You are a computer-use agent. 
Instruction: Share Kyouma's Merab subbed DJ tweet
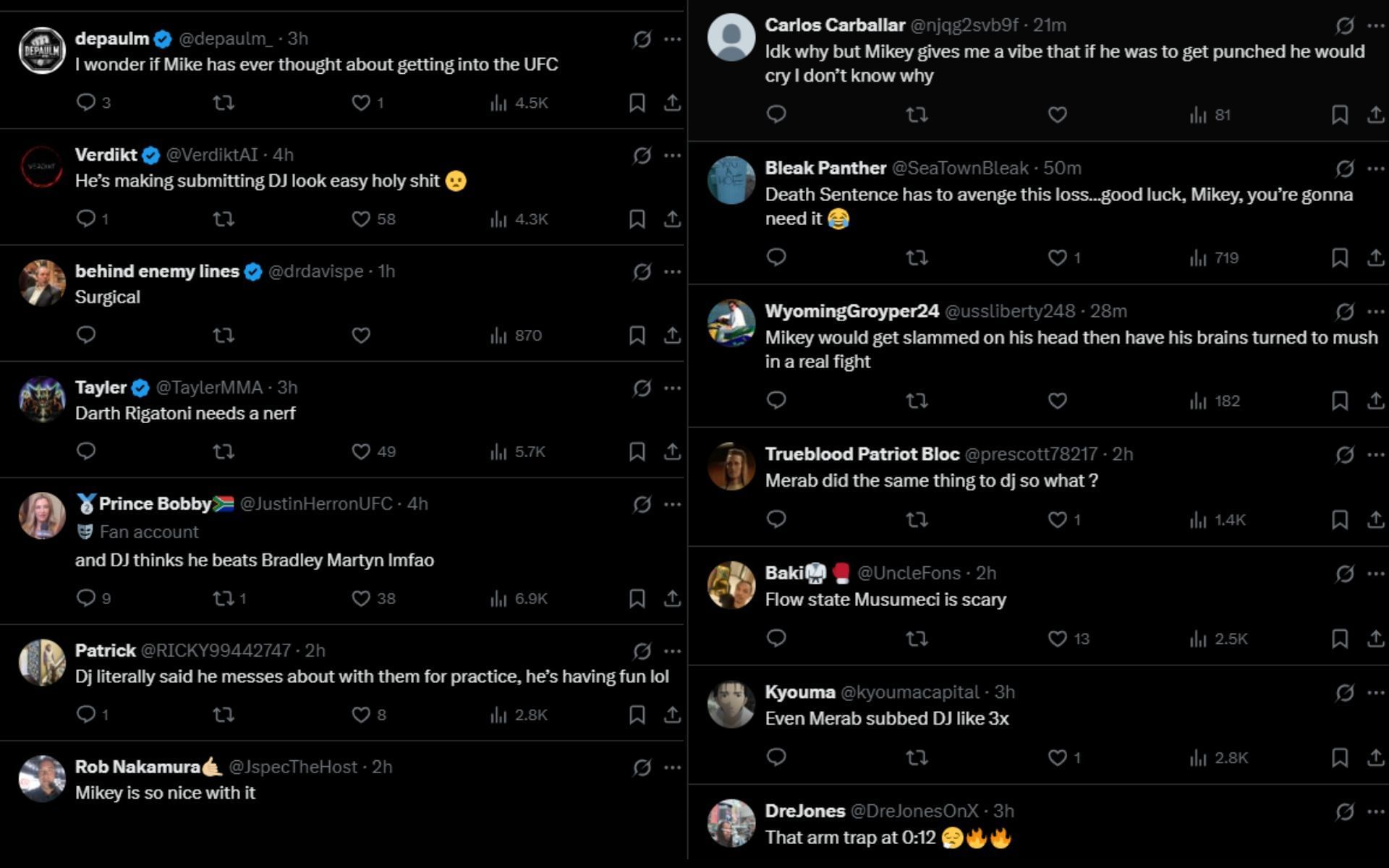1375,758
